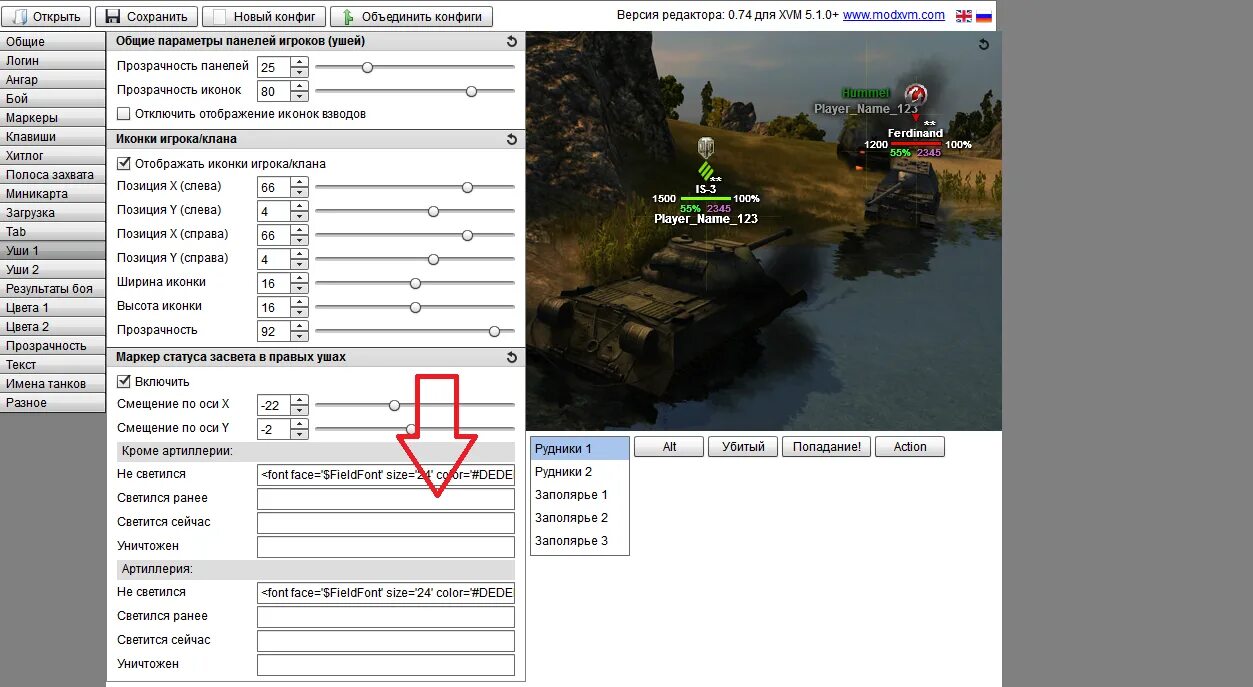Open the Загрузка menu section
The height and width of the screenshot is (687, 1253).
click(x=53, y=213)
